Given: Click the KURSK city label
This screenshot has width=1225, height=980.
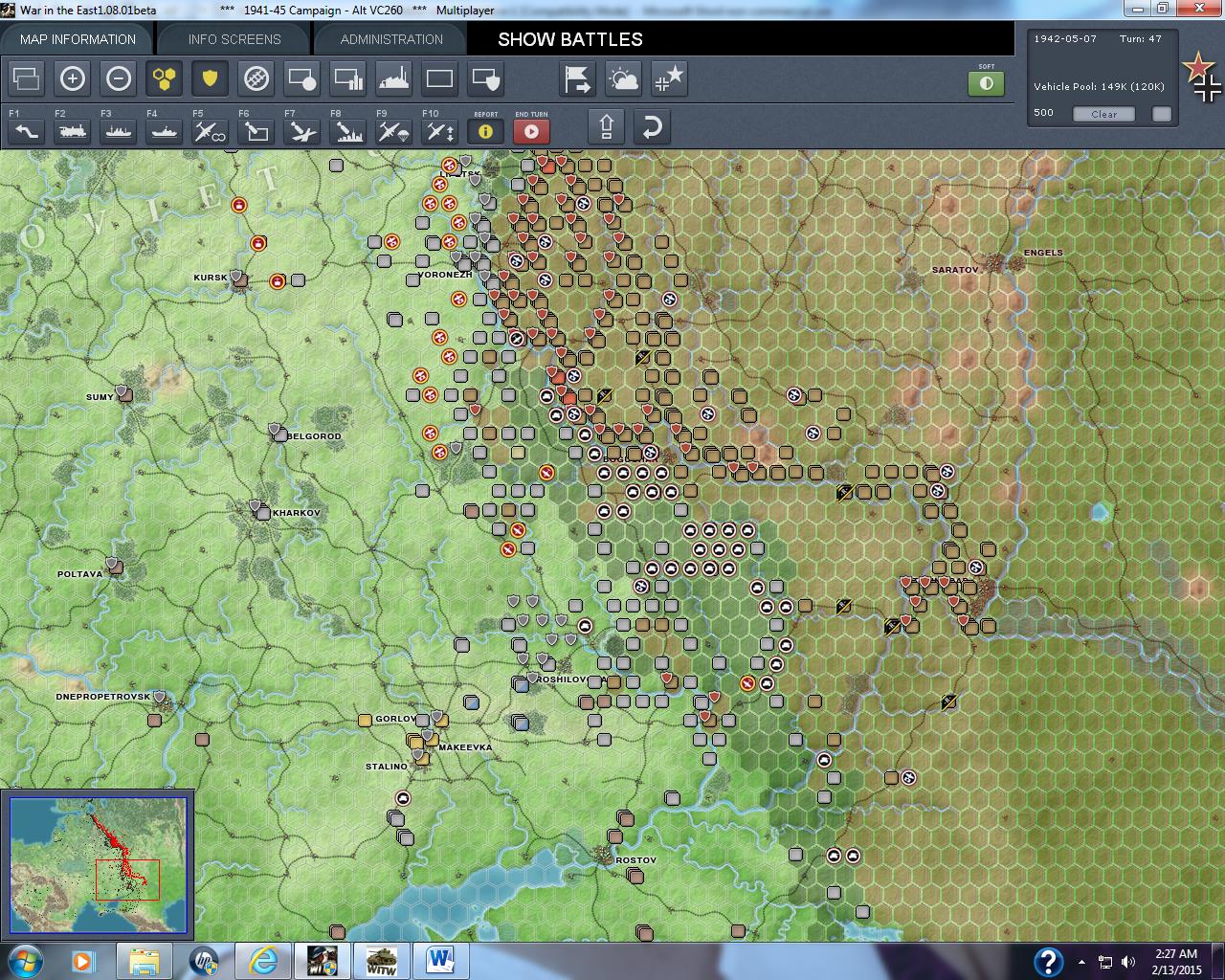Looking at the screenshot, I should [x=211, y=278].
